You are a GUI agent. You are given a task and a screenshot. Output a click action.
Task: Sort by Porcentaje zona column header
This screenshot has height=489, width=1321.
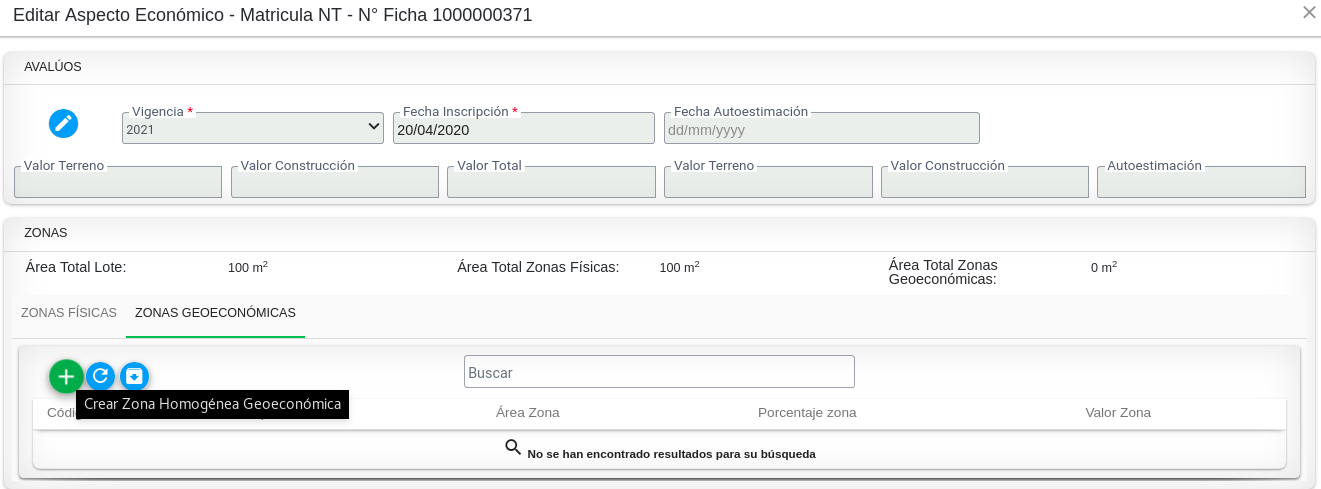pos(806,413)
